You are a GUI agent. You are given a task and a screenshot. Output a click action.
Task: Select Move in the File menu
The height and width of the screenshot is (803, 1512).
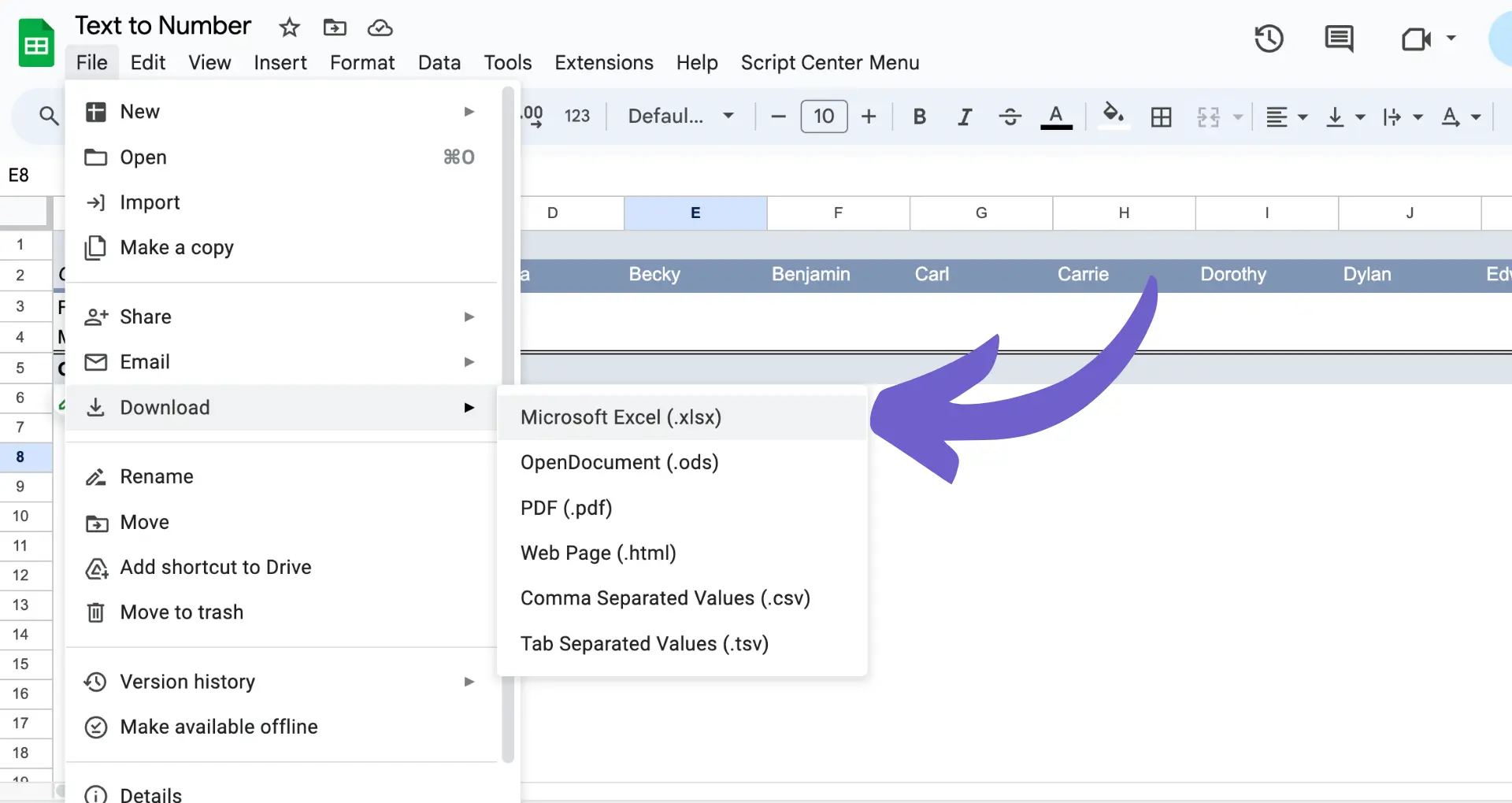tap(281, 522)
